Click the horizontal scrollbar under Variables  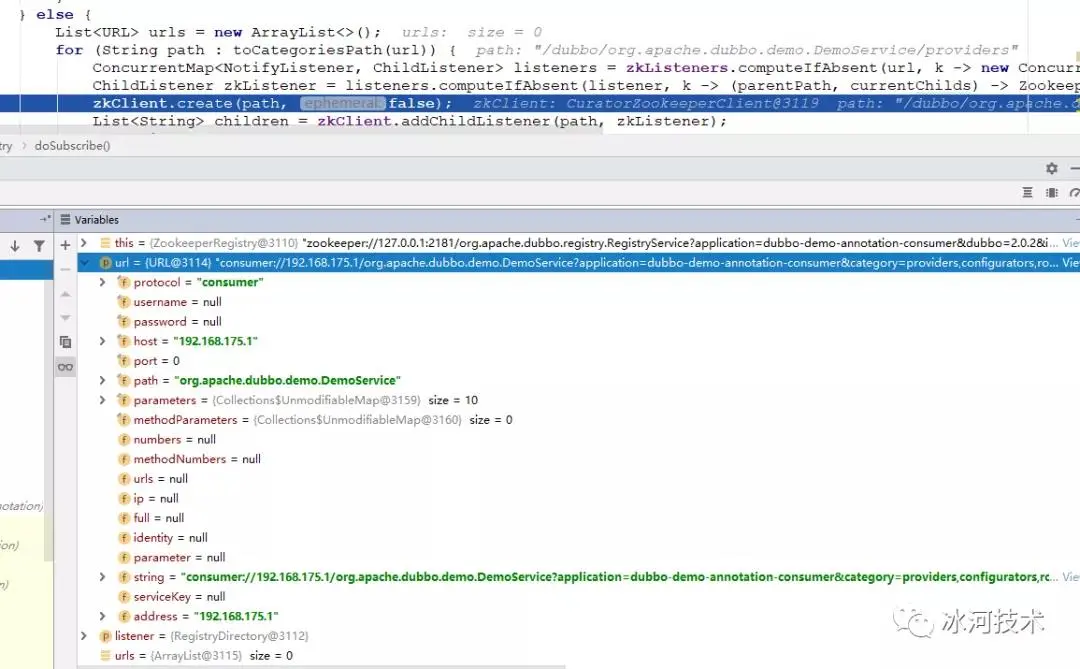(321, 667)
